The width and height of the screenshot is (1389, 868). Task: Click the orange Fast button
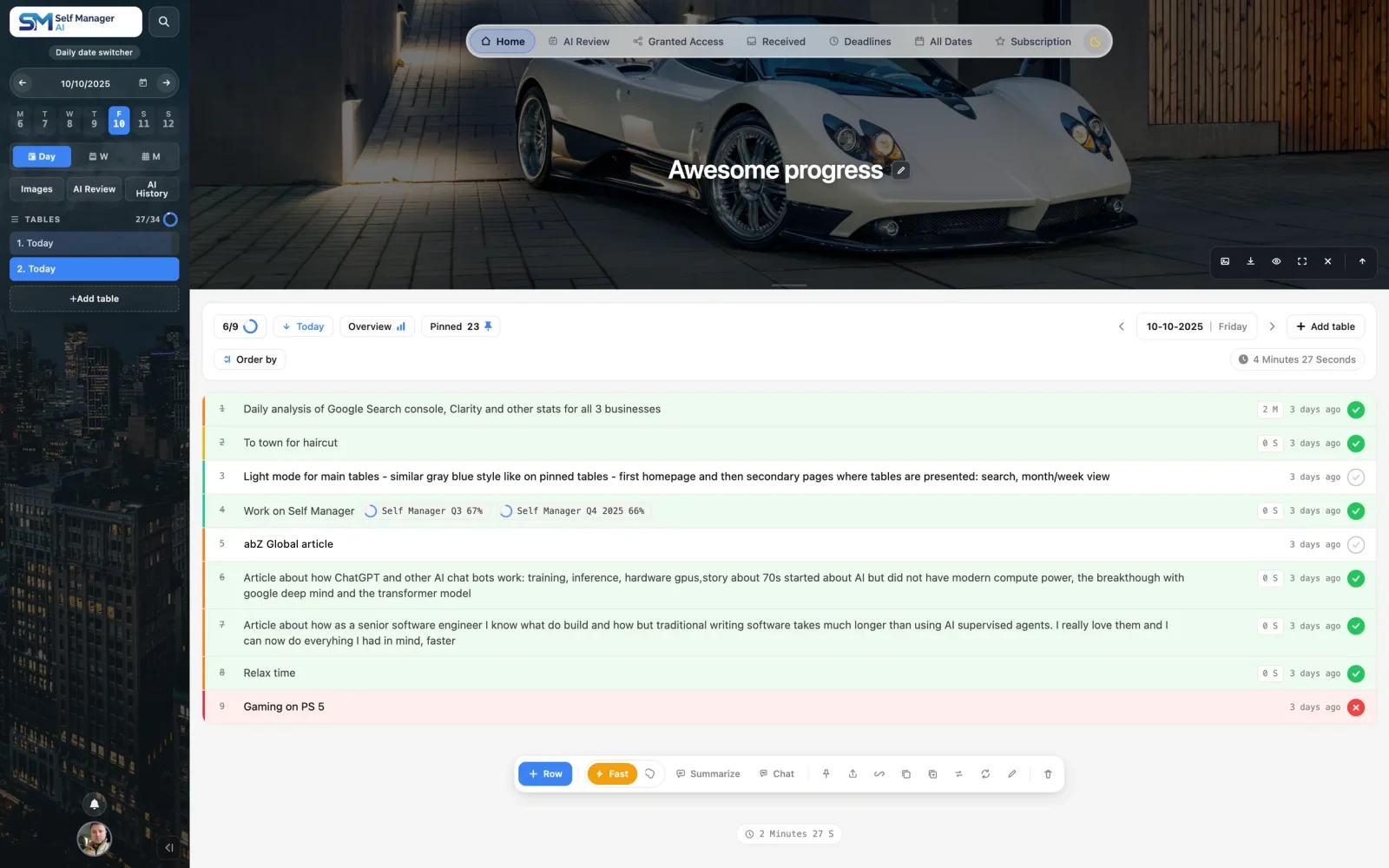[612, 773]
